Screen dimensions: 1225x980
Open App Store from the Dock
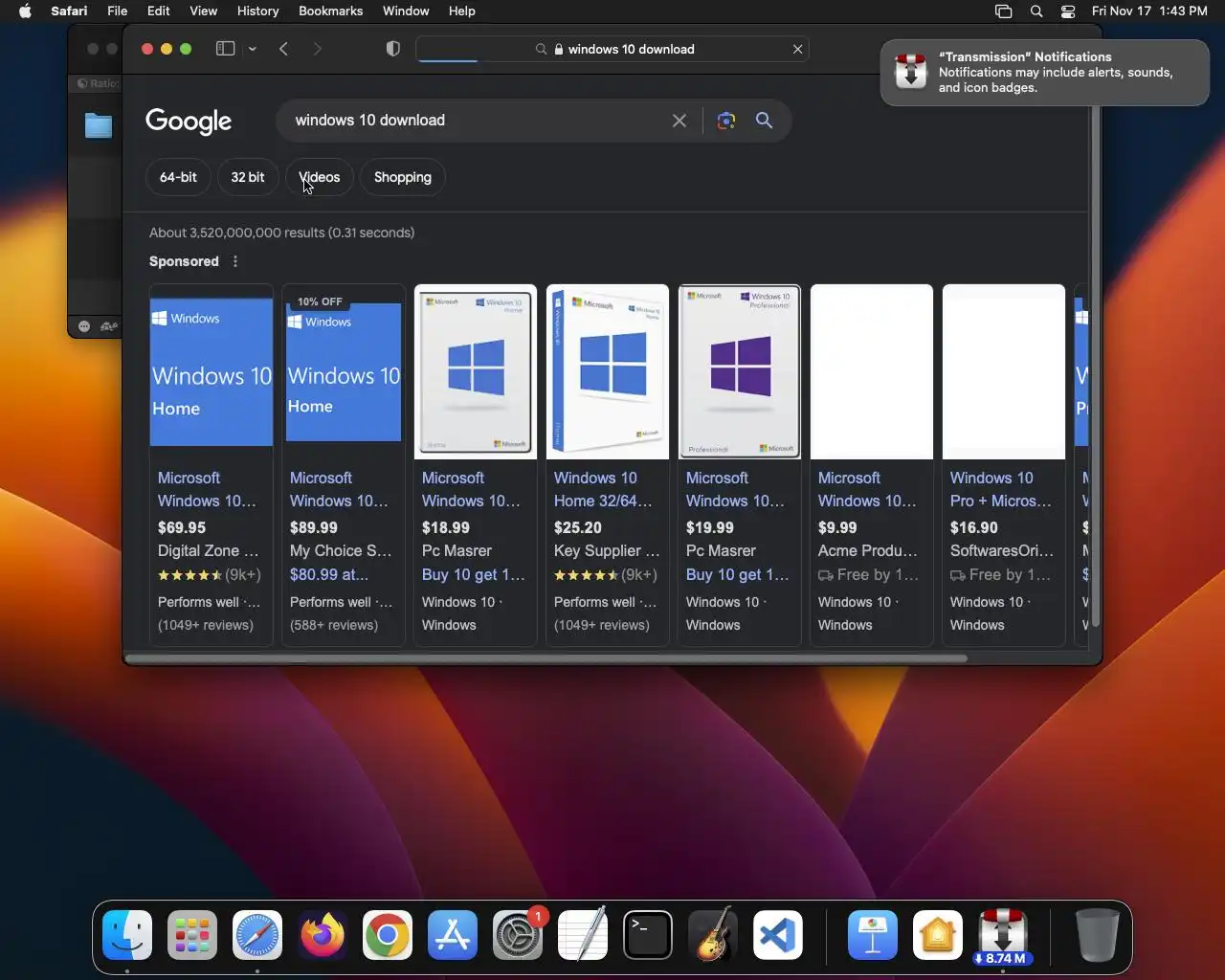click(x=453, y=935)
